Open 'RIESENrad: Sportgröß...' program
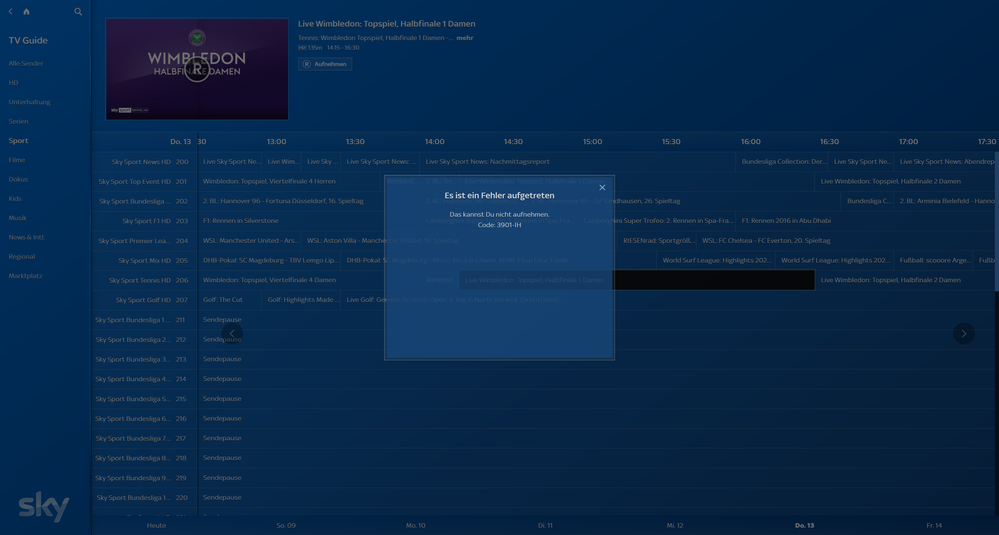This screenshot has height=535, width=999. [x=657, y=241]
